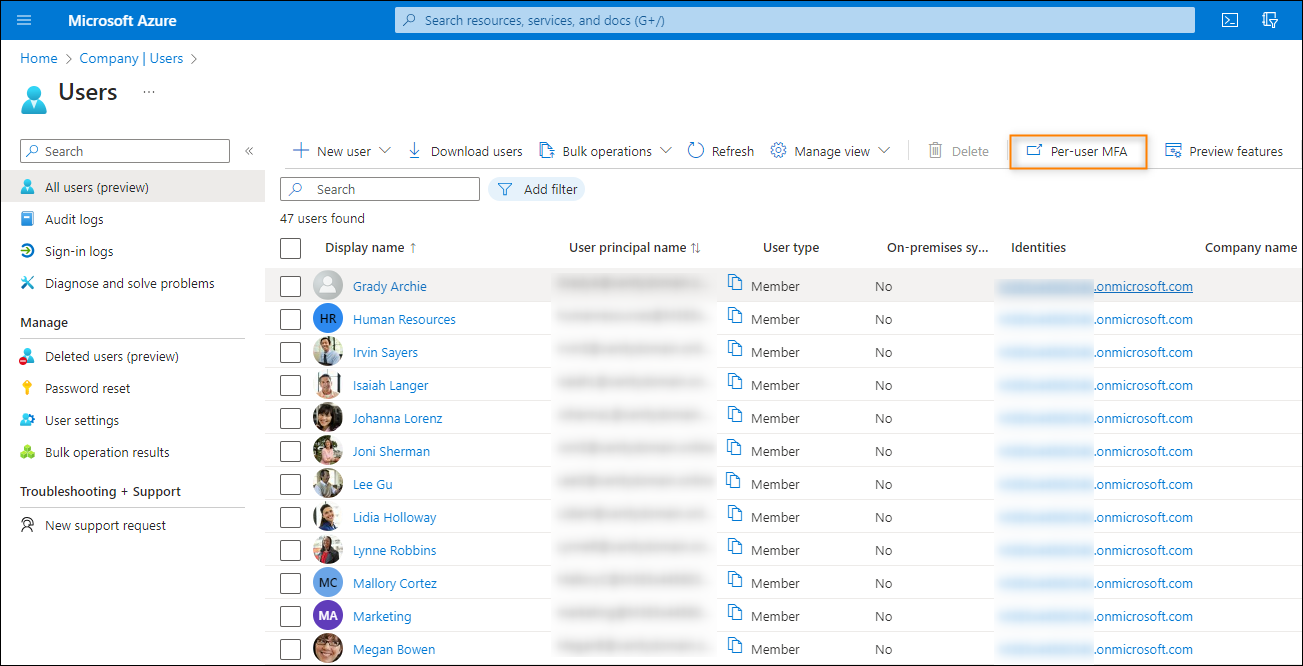Click the Per-user MFA button
Image resolution: width=1303 pixels, height=666 pixels.
point(1078,151)
